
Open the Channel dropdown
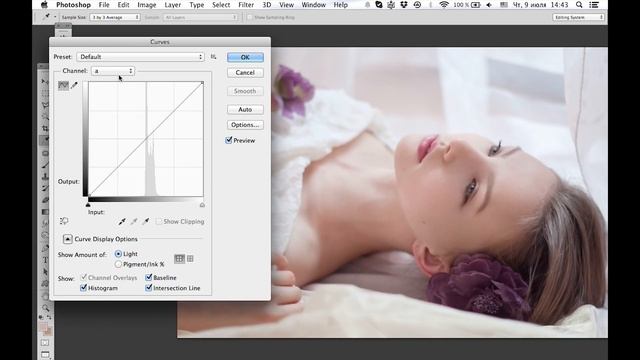click(113, 71)
